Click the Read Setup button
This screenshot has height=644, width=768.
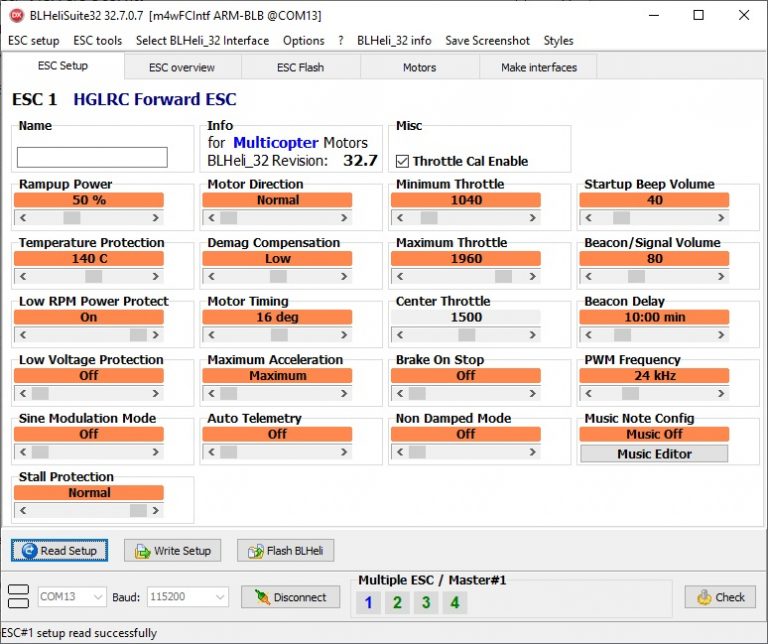pyautogui.click(x=59, y=550)
